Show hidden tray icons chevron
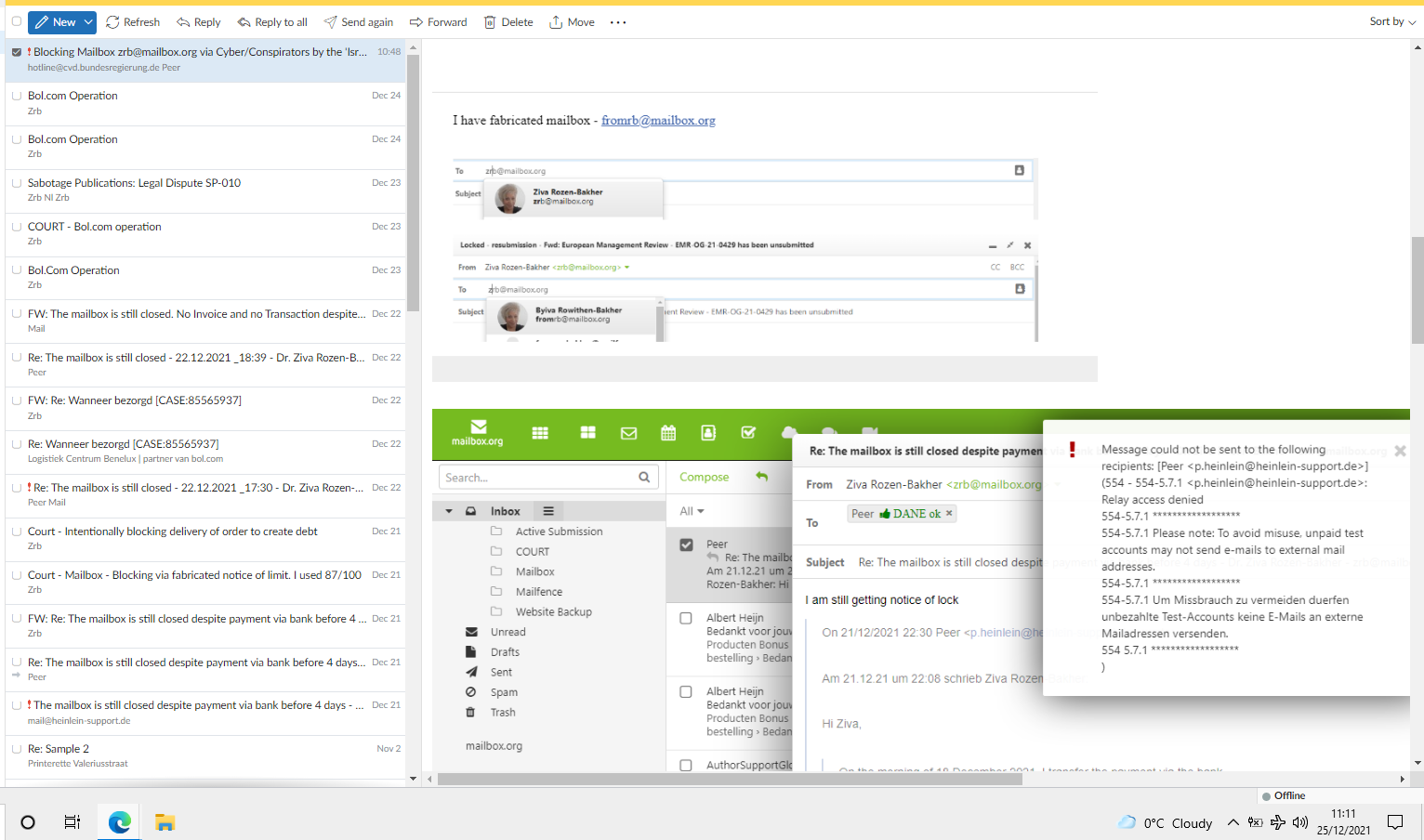This screenshot has width=1424, height=840. click(1233, 822)
